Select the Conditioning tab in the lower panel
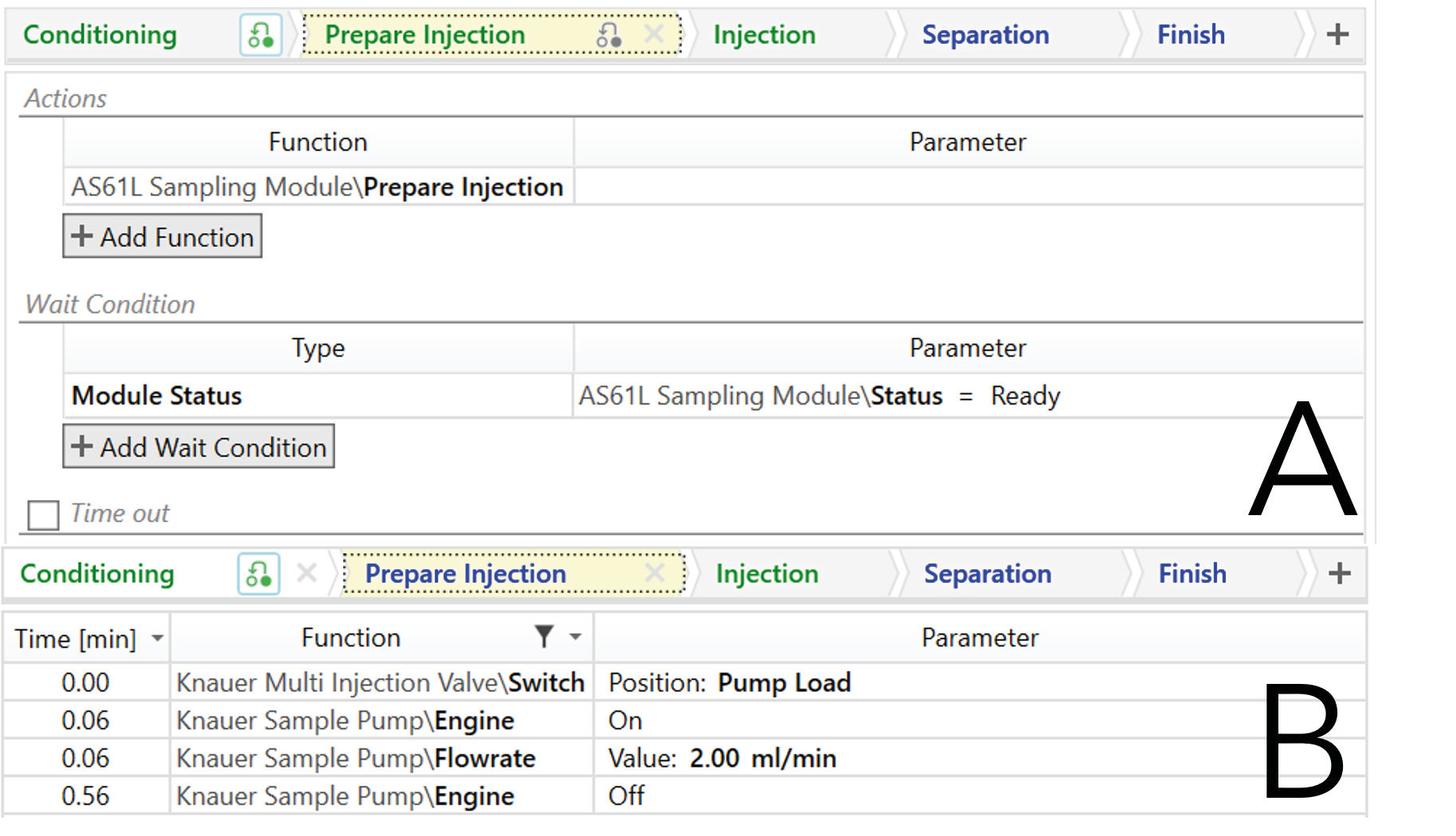This screenshot has width=1456, height=836. [x=97, y=573]
